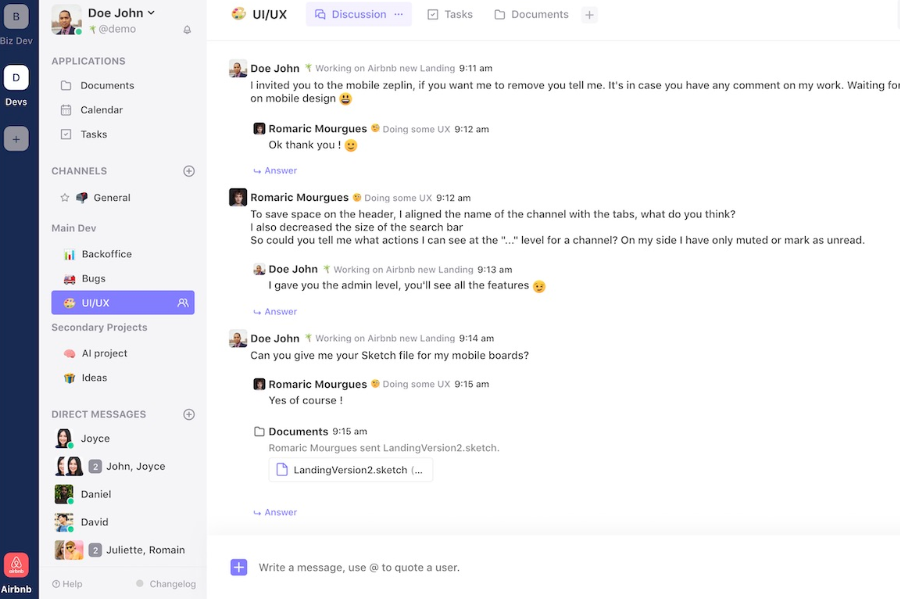Star the General channel
This screenshot has height=599, width=900.
(65, 198)
